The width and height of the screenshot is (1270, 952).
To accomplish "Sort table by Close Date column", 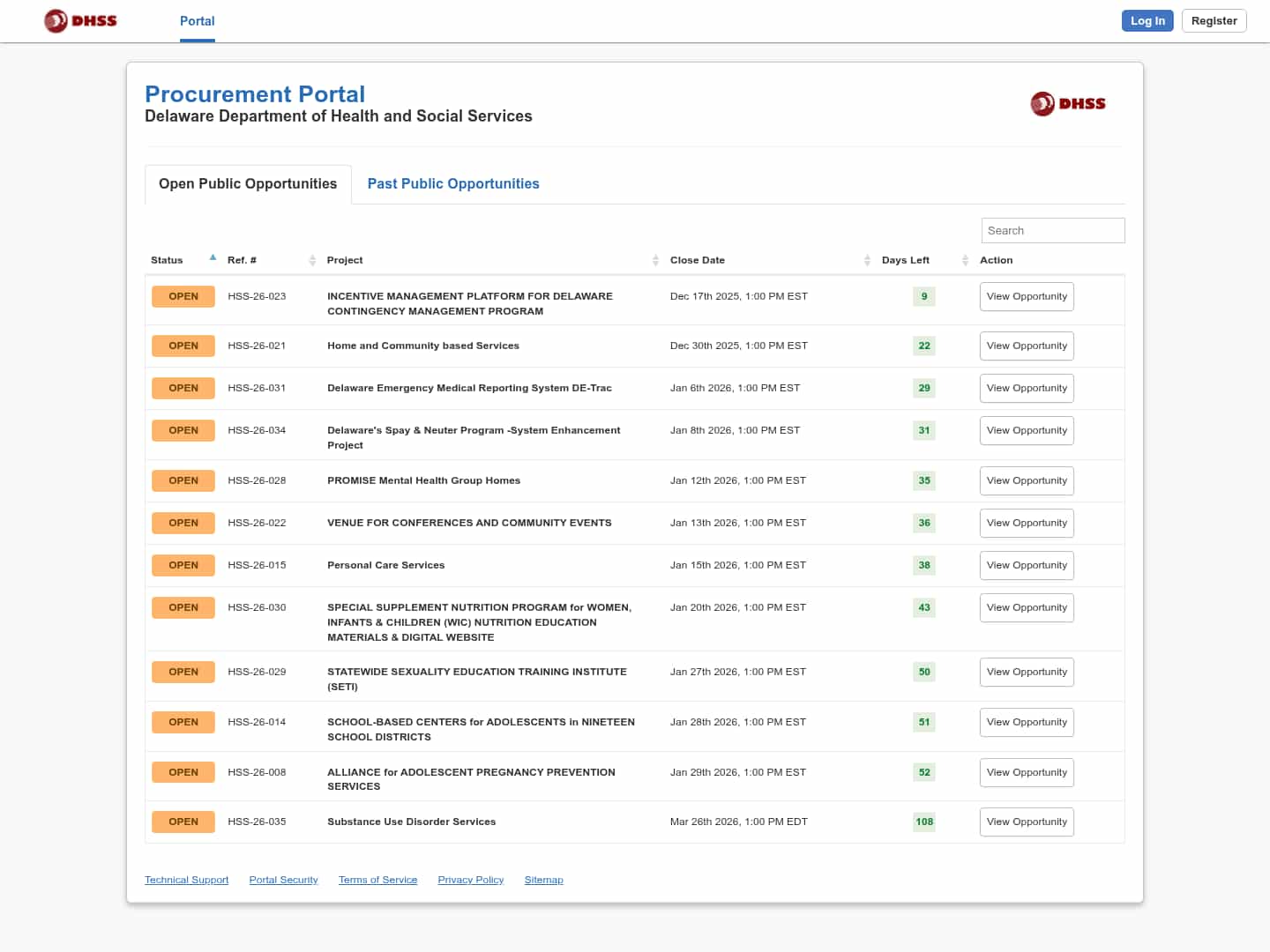I will [867, 260].
